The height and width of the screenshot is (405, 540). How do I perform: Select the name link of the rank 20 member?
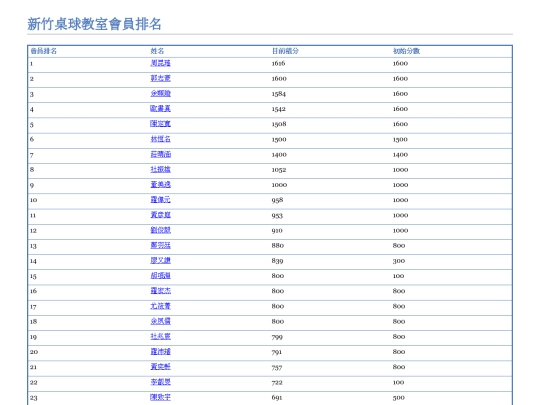[x=160, y=351]
